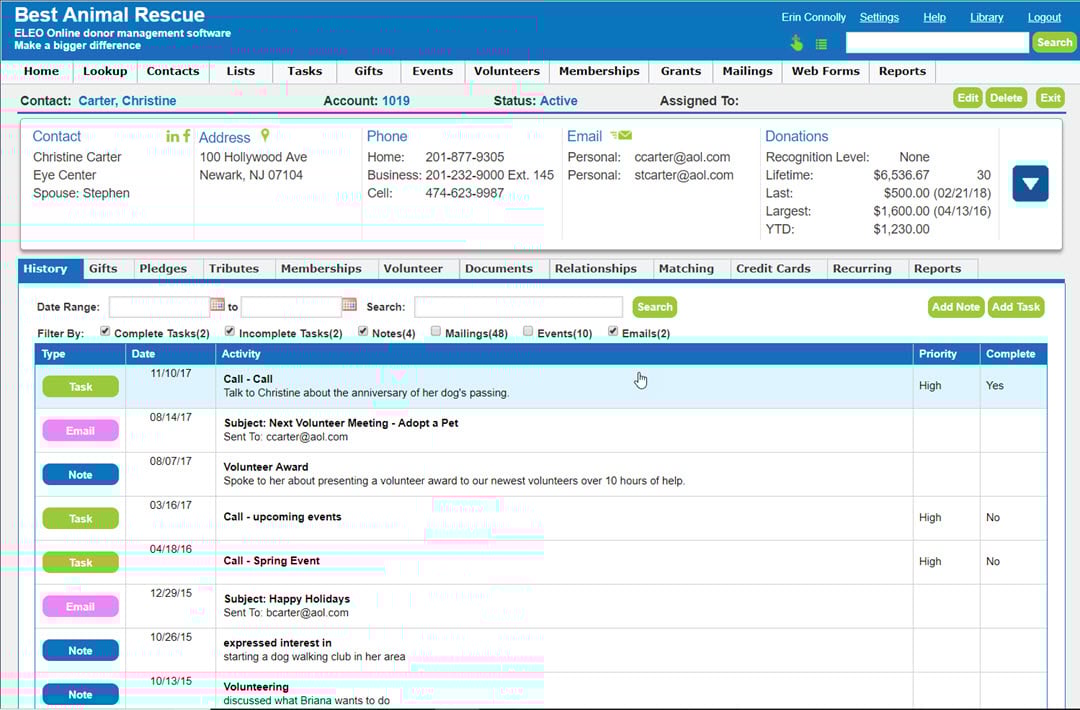The height and width of the screenshot is (710, 1080).
Task: Select the Recurring tab
Action: click(x=862, y=269)
